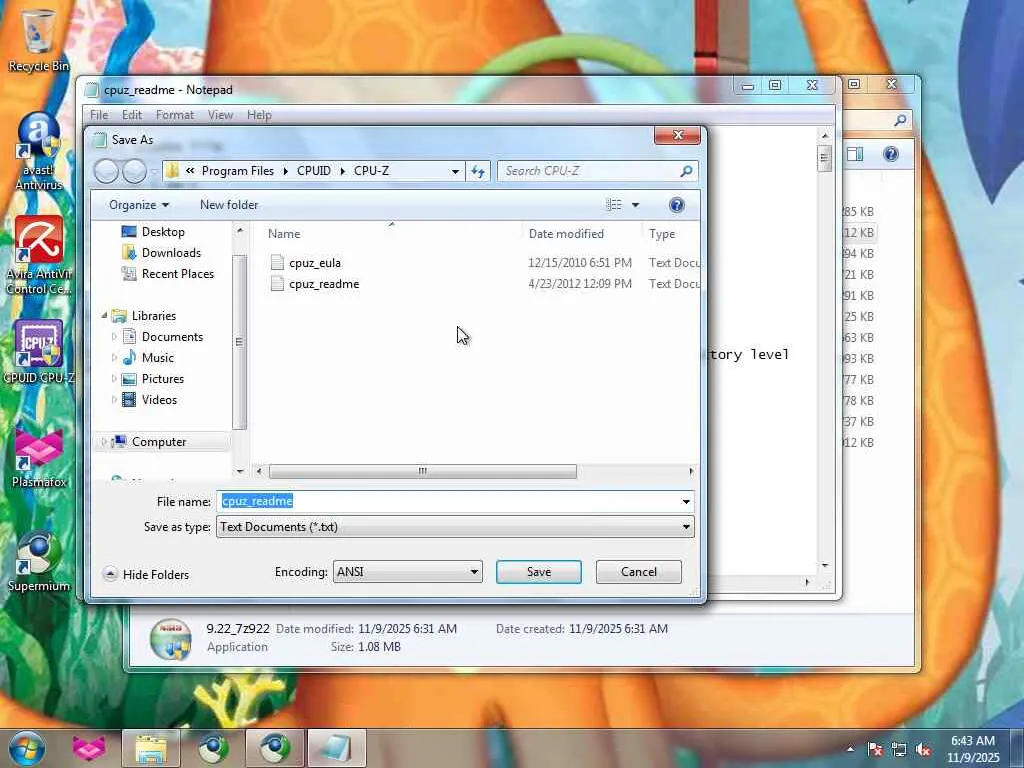
Task: Click the change view icon in Save As
Action: click(x=614, y=205)
